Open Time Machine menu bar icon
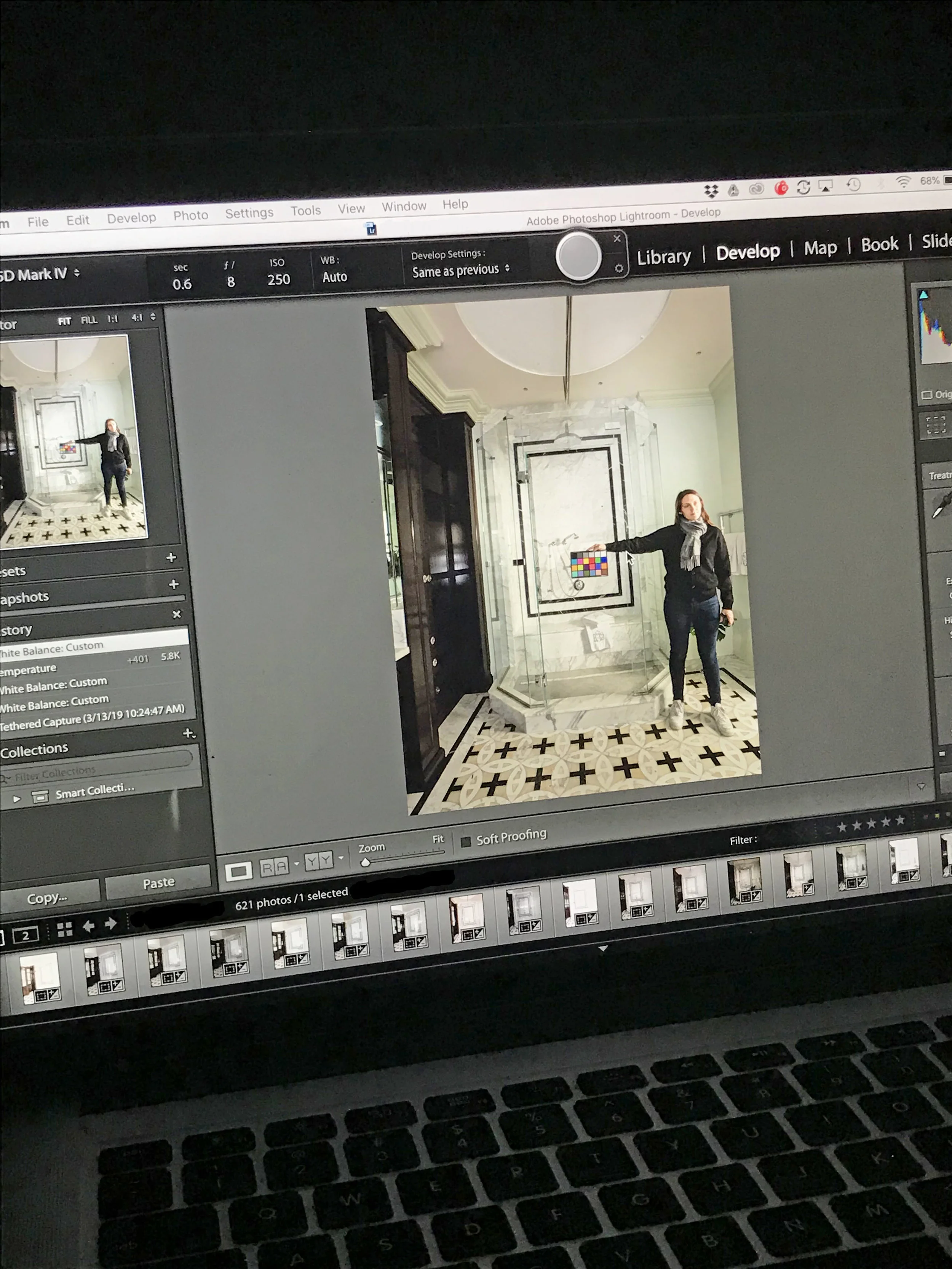The width and height of the screenshot is (952, 1269). [853, 184]
